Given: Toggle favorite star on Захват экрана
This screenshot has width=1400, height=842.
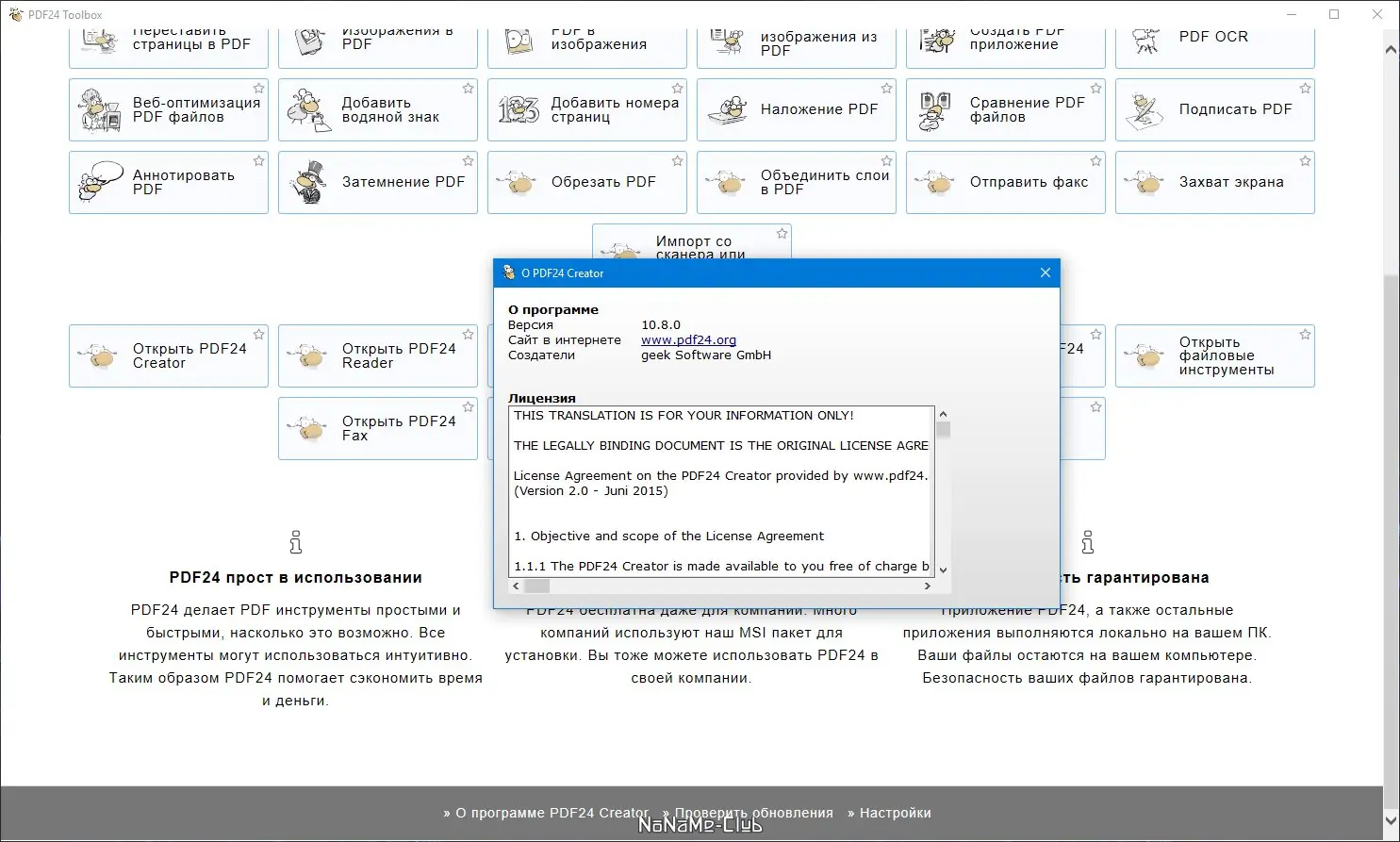Looking at the screenshot, I should coord(1305,161).
